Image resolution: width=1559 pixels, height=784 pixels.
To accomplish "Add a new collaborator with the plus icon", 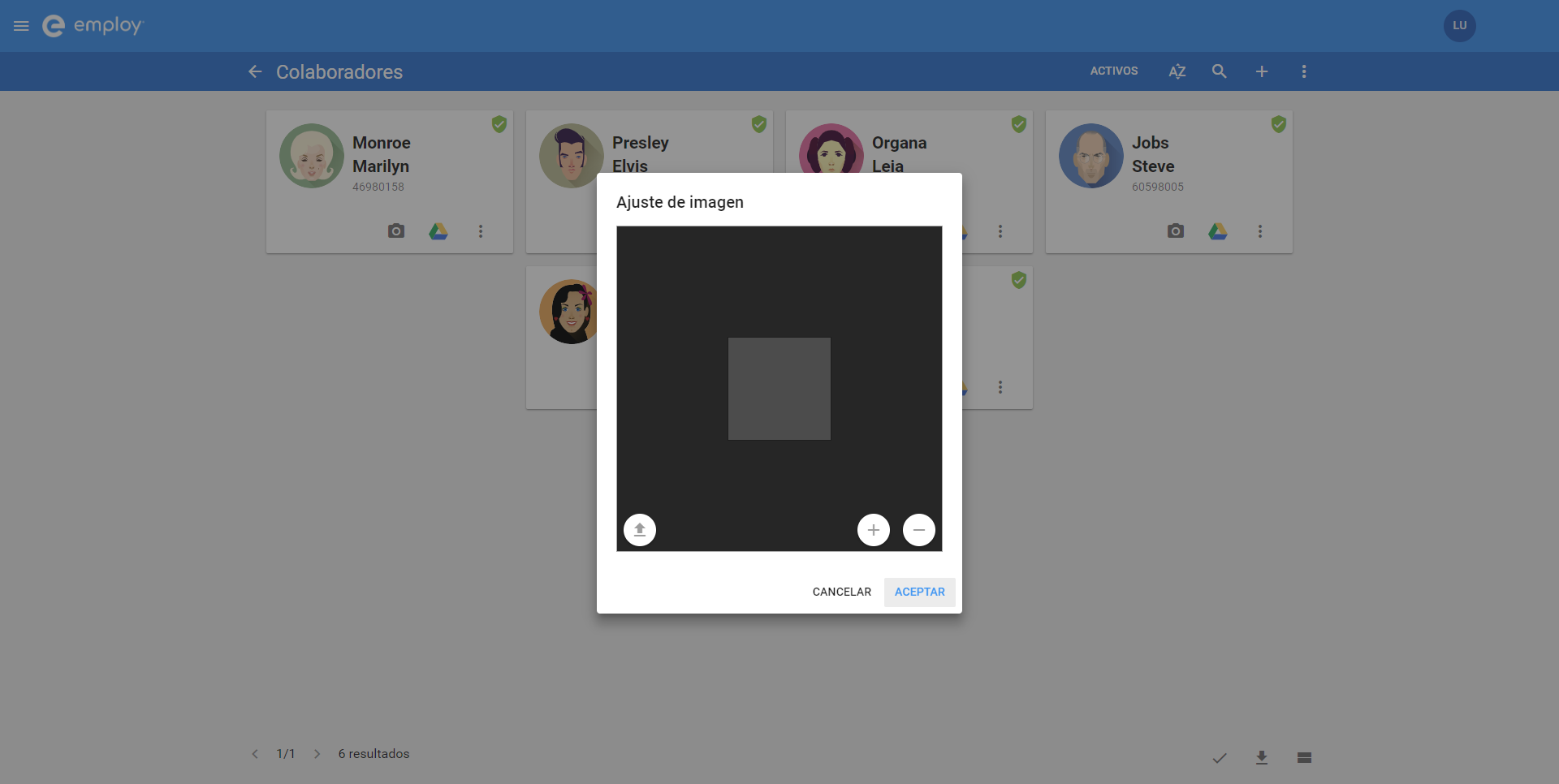I will pos(1262,71).
